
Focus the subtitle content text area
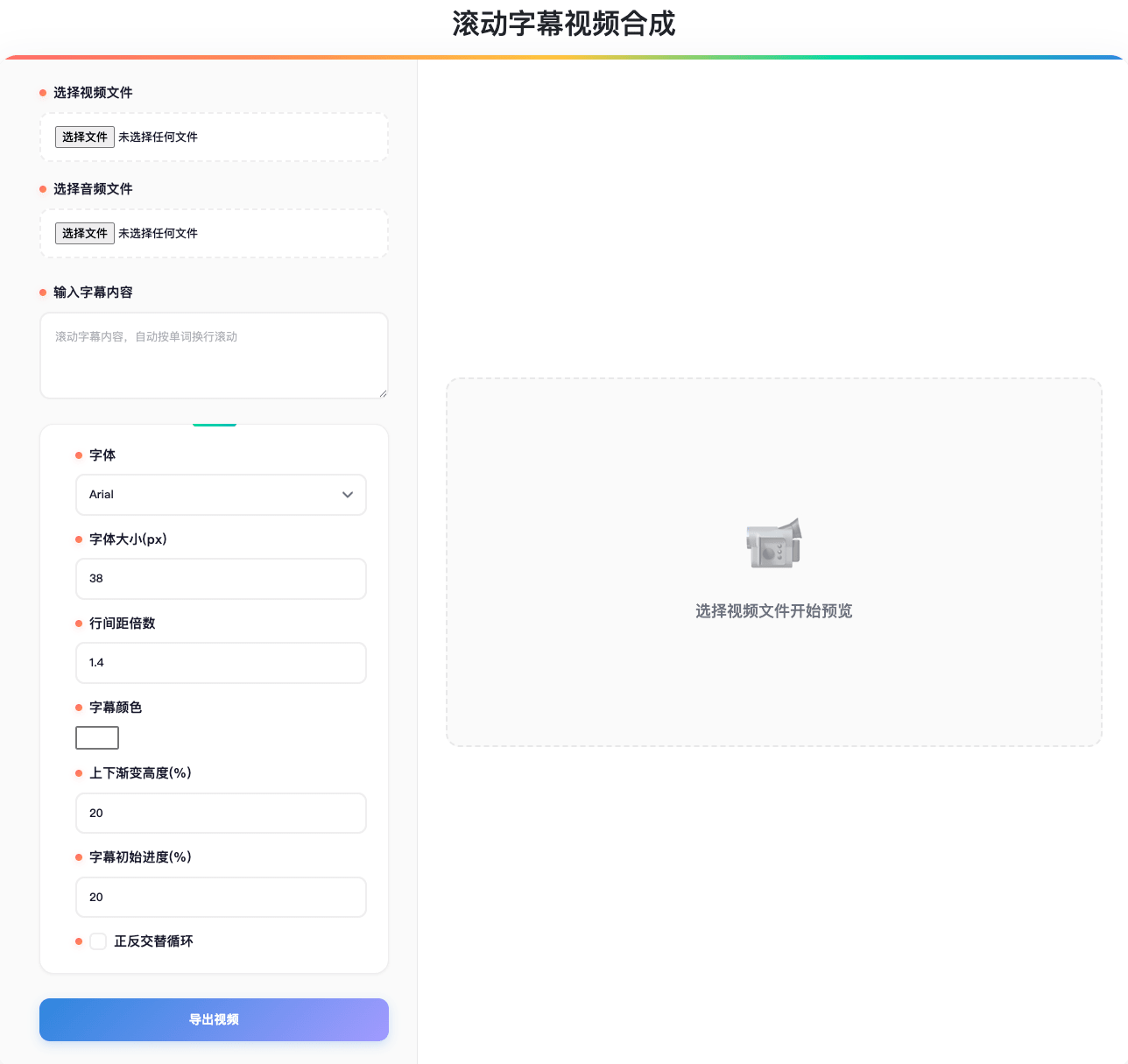tap(214, 356)
